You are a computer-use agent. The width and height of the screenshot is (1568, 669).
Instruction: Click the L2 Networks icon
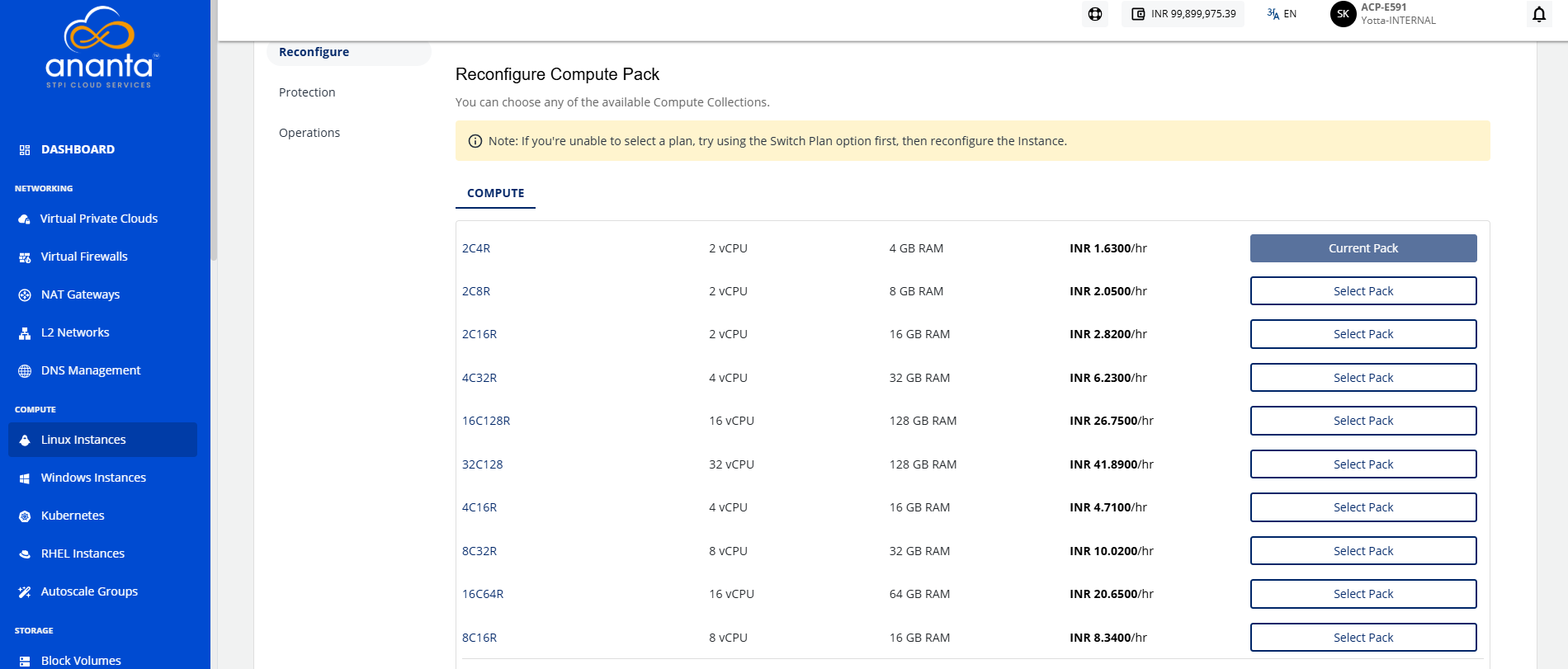(25, 333)
